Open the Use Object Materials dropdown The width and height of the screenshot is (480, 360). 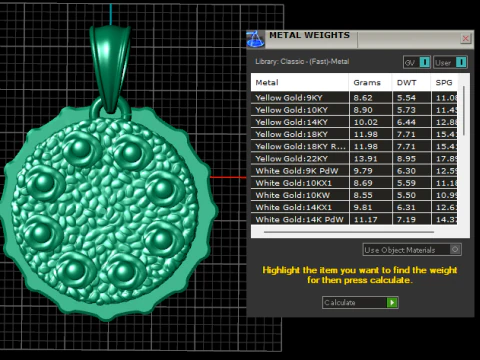412,250
